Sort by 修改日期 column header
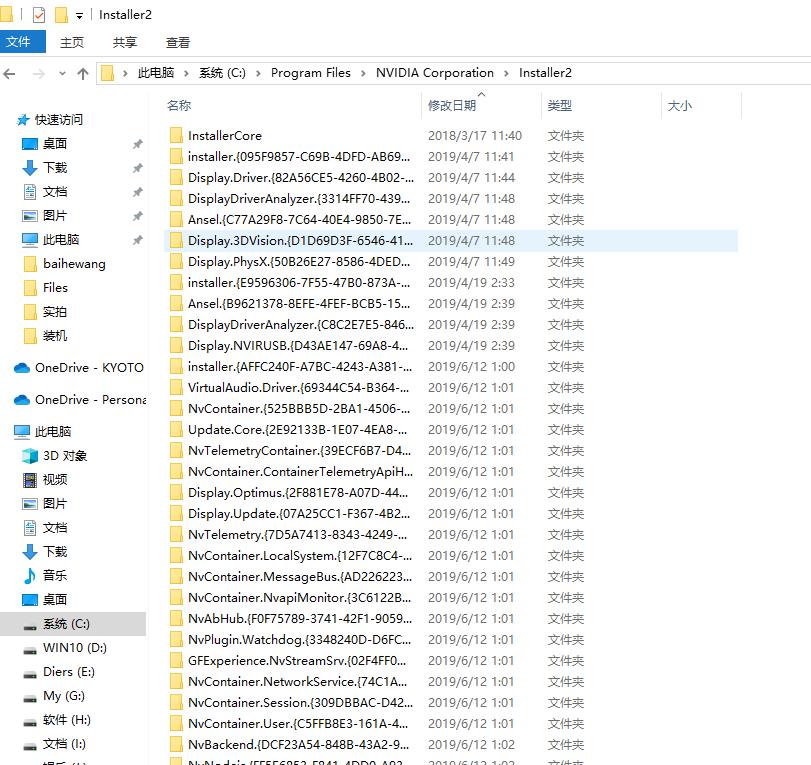Image resolution: width=811 pixels, height=765 pixels. (x=452, y=106)
